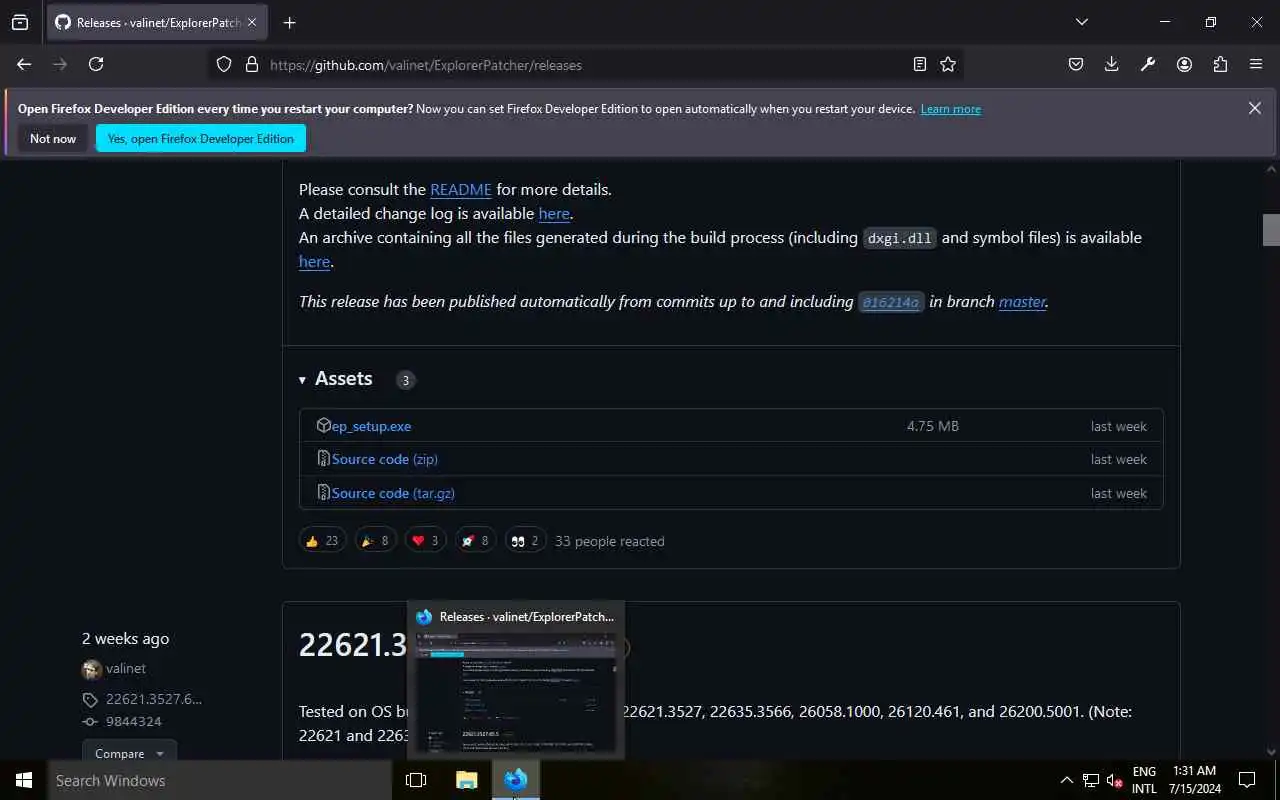Image resolution: width=1280 pixels, height=800 pixels.
Task: Download ep_setup.exe asset
Action: pos(371,426)
